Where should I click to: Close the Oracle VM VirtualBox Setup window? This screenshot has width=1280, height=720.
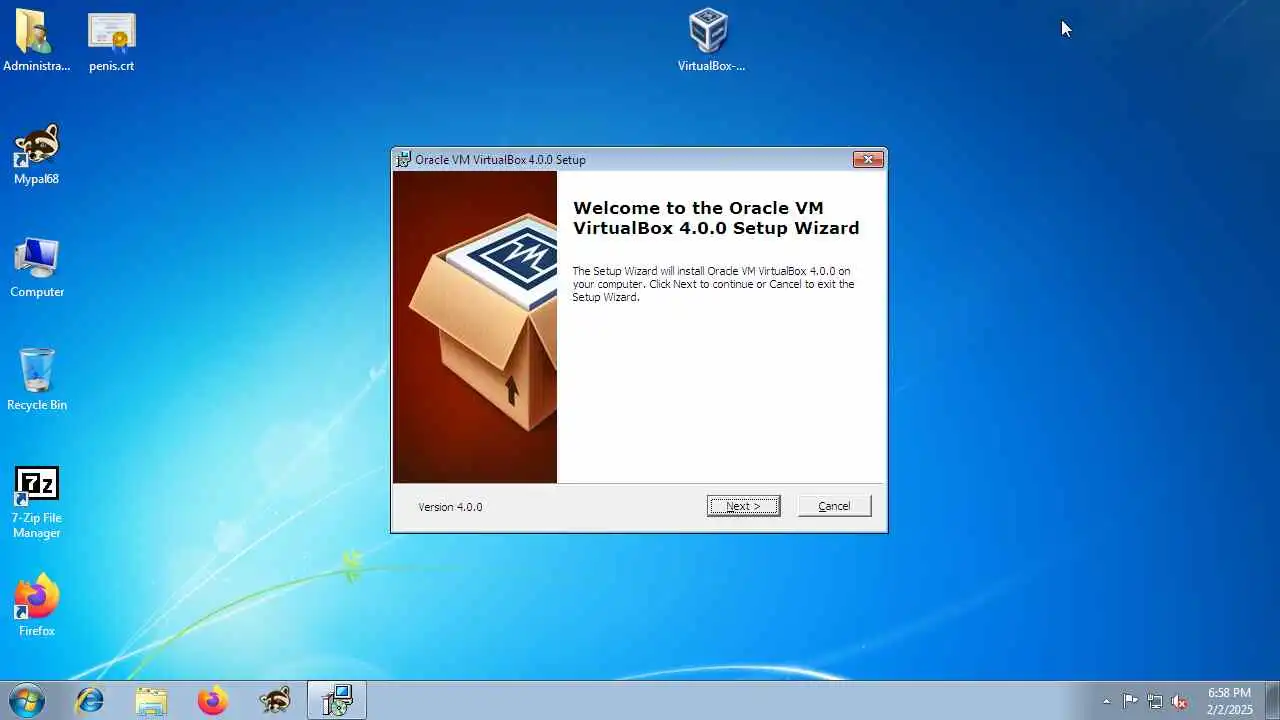coord(868,159)
